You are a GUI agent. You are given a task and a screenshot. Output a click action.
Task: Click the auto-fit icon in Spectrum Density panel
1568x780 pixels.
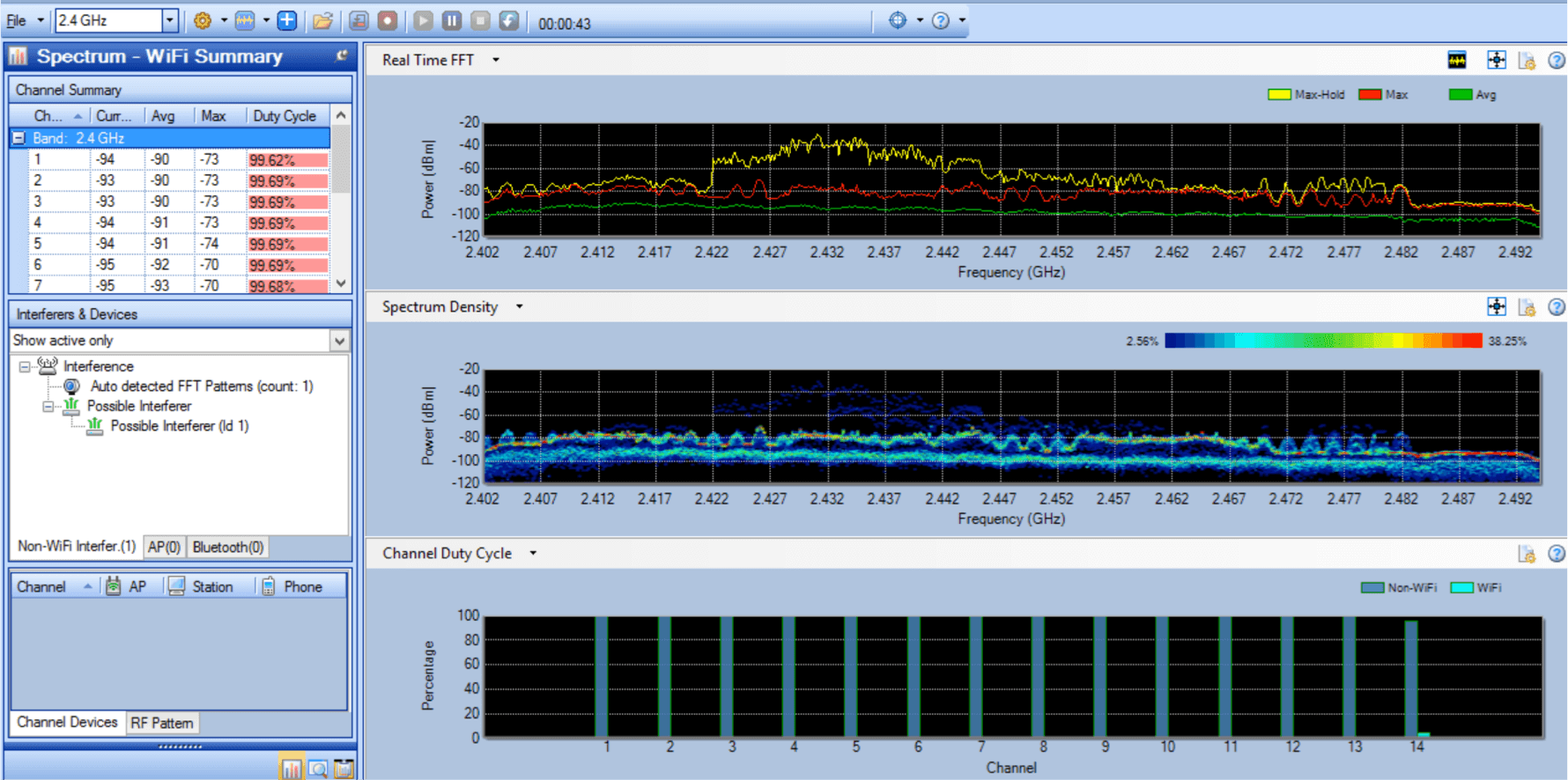point(1496,306)
